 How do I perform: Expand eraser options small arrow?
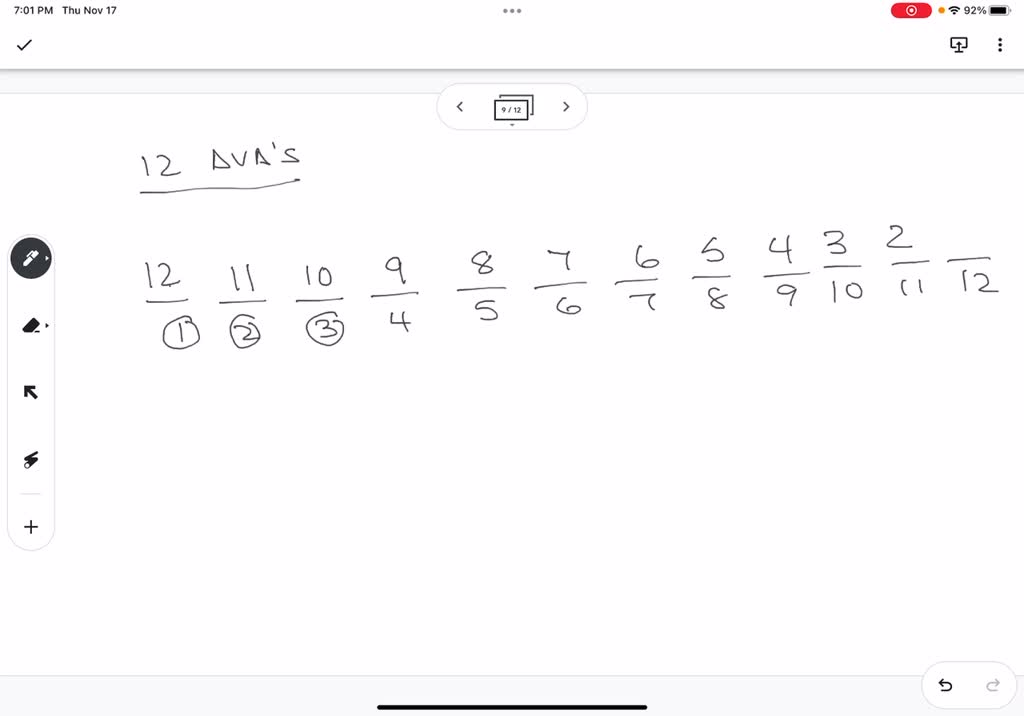pos(47,325)
